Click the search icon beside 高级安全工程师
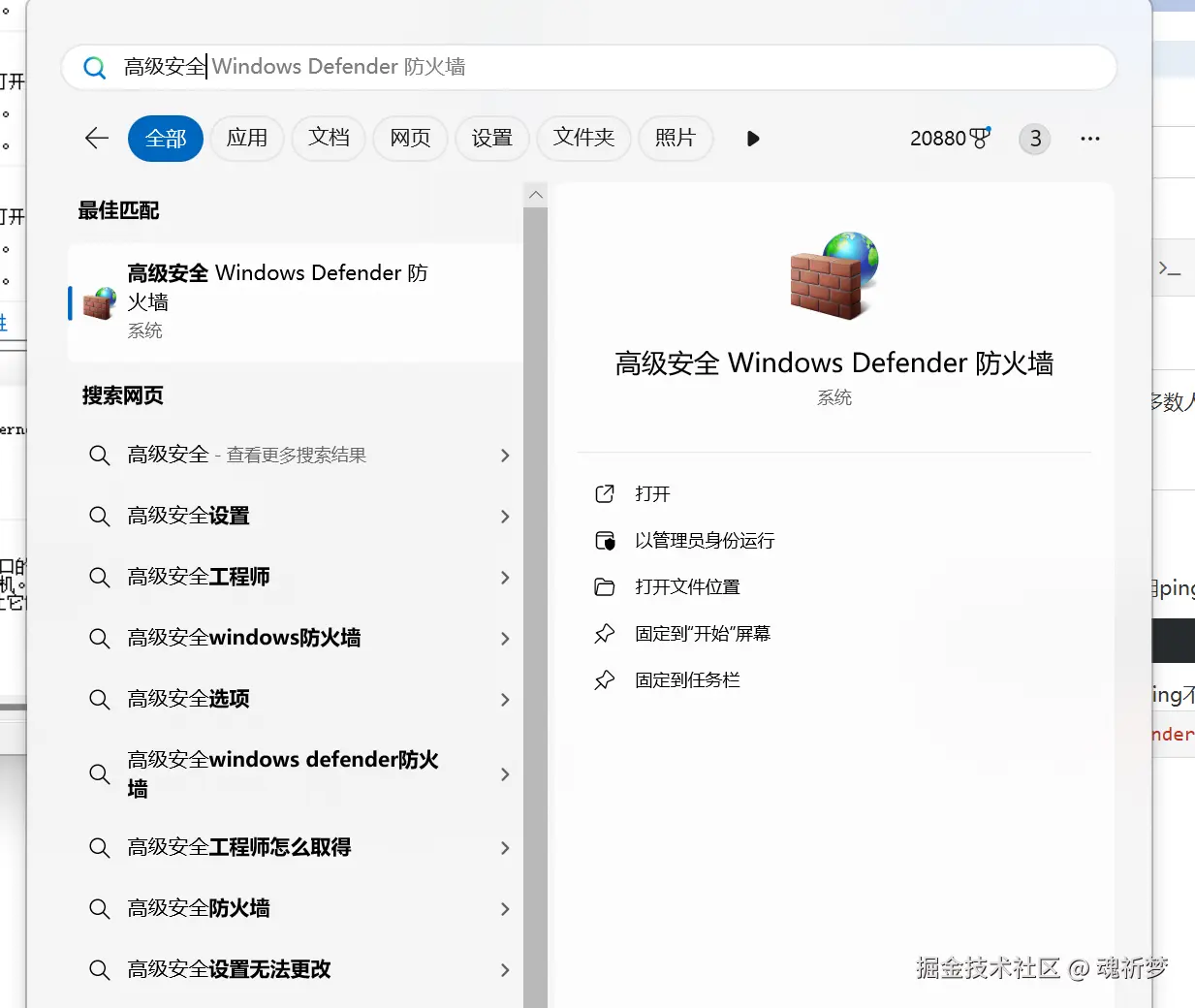1195x1008 pixels. 100,578
